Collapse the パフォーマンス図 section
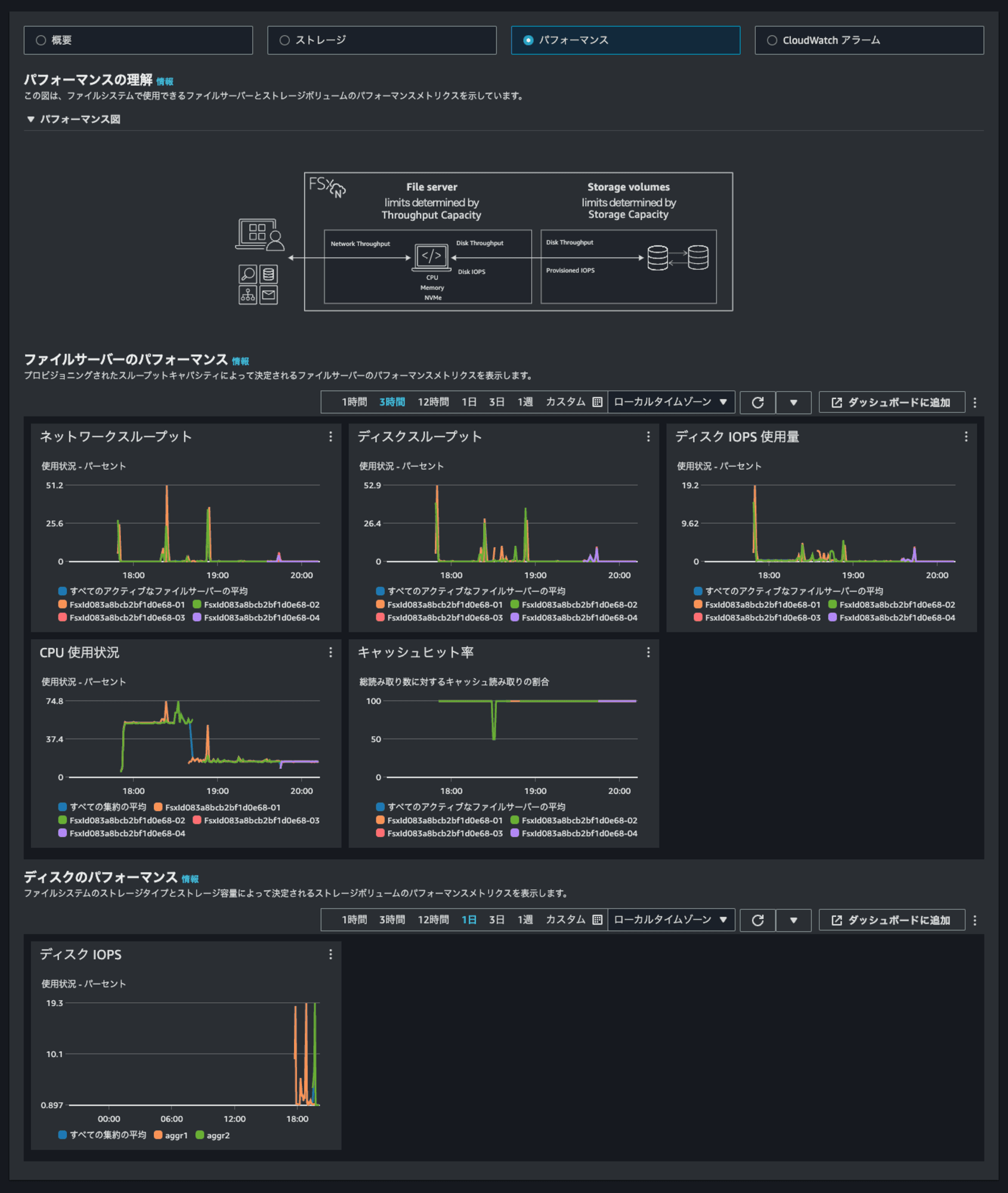Viewport: 1008px width, 1193px height. [x=73, y=119]
